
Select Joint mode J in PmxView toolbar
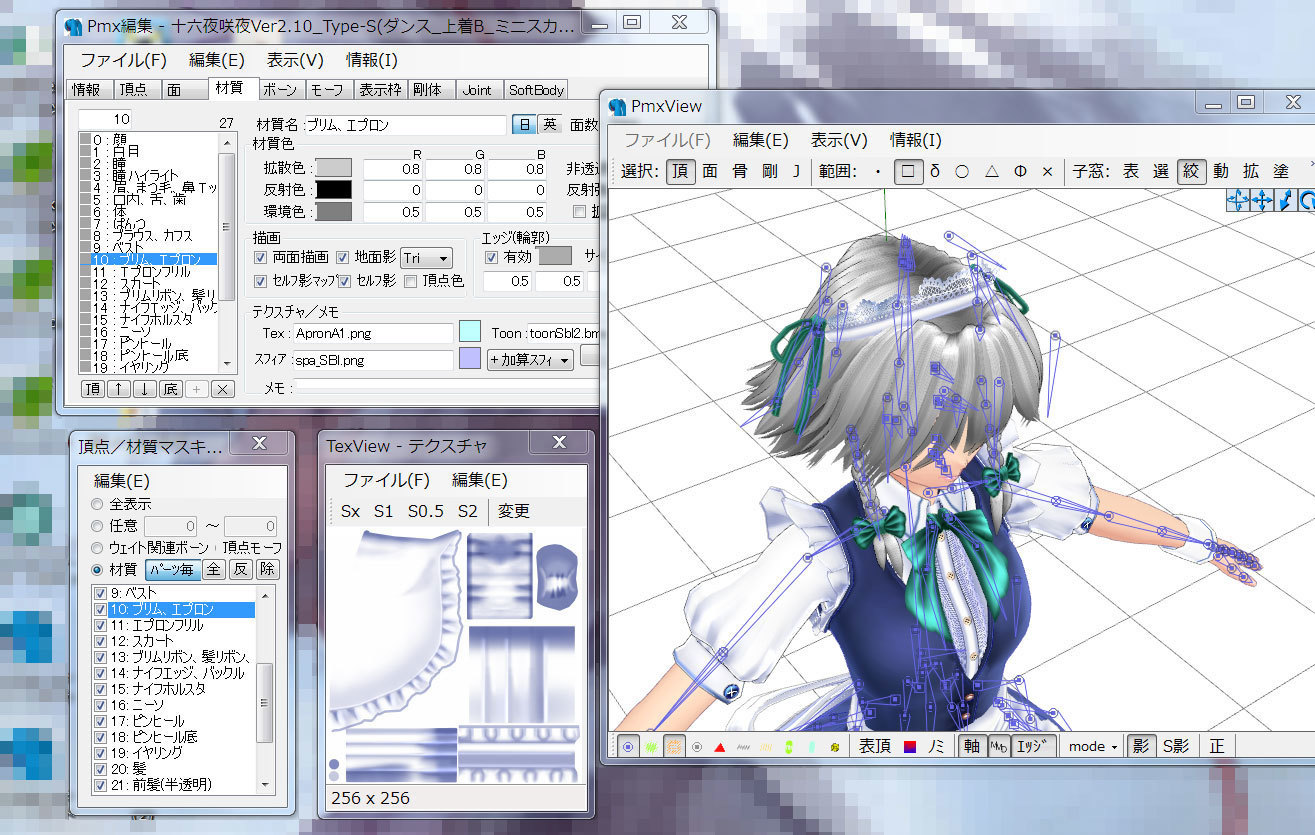click(x=796, y=171)
